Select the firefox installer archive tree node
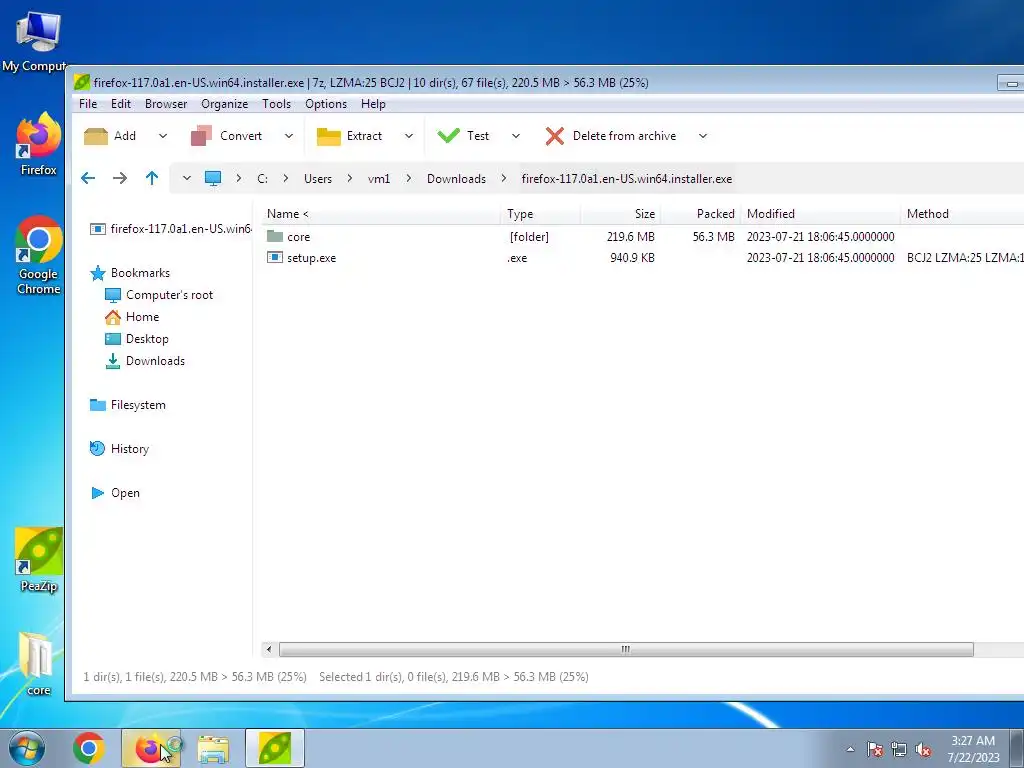Image resolution: width=1024 pixels, height=768 pixels. (171, 229)
